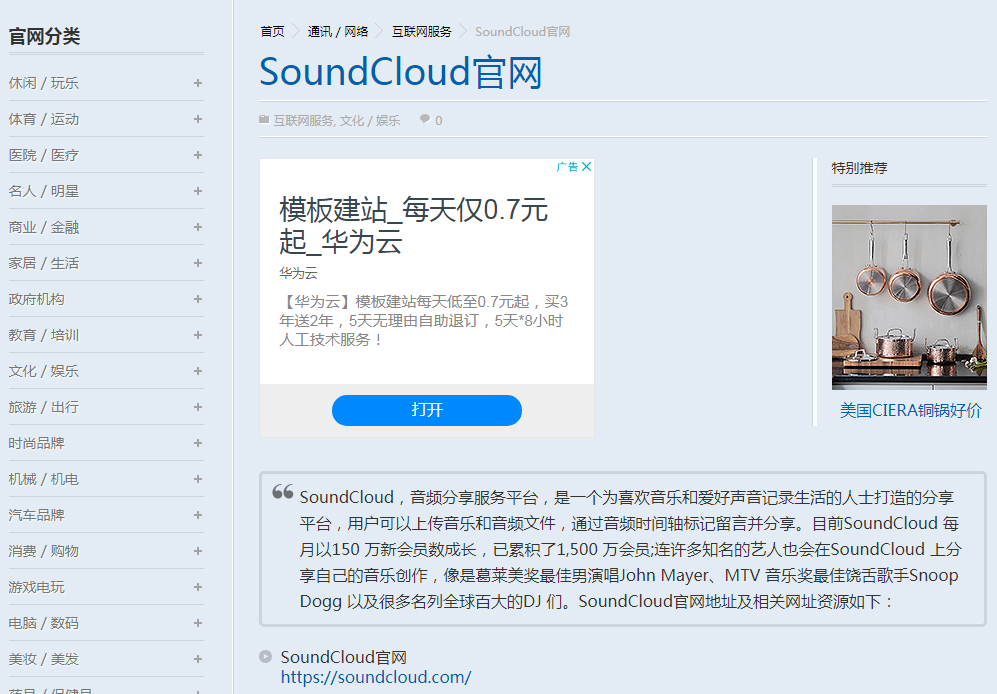
Task: Expand the 名人 / 明星 category
Action: tap(198, 191)
